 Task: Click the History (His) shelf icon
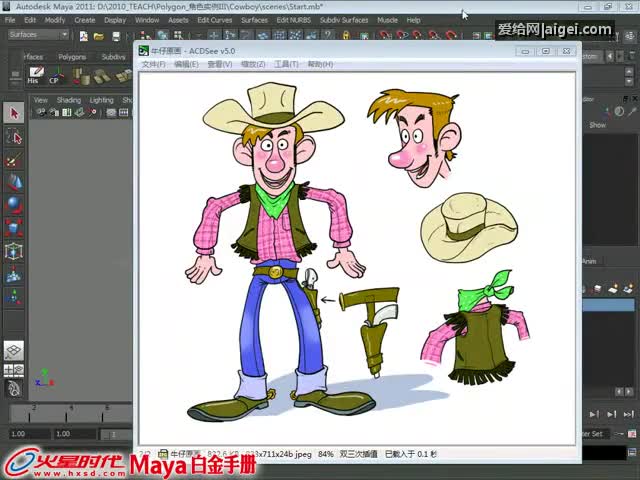(36, 76)
